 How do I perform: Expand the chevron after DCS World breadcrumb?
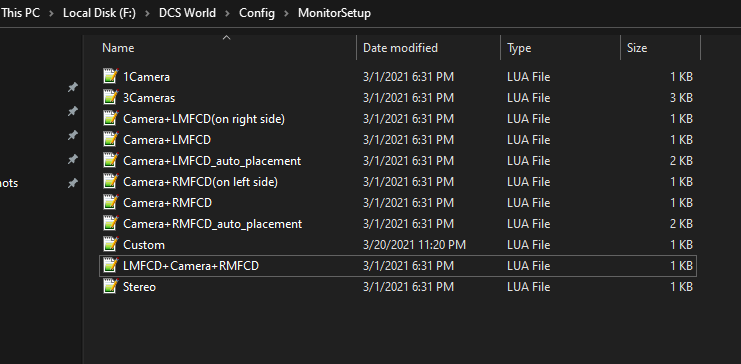coord(228,13)
